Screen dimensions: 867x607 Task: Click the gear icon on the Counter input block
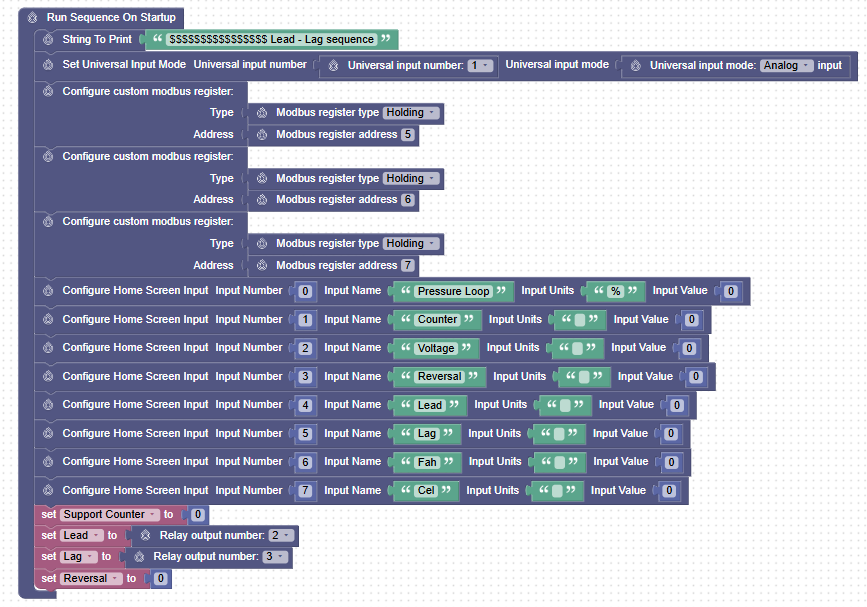point(46,320)
